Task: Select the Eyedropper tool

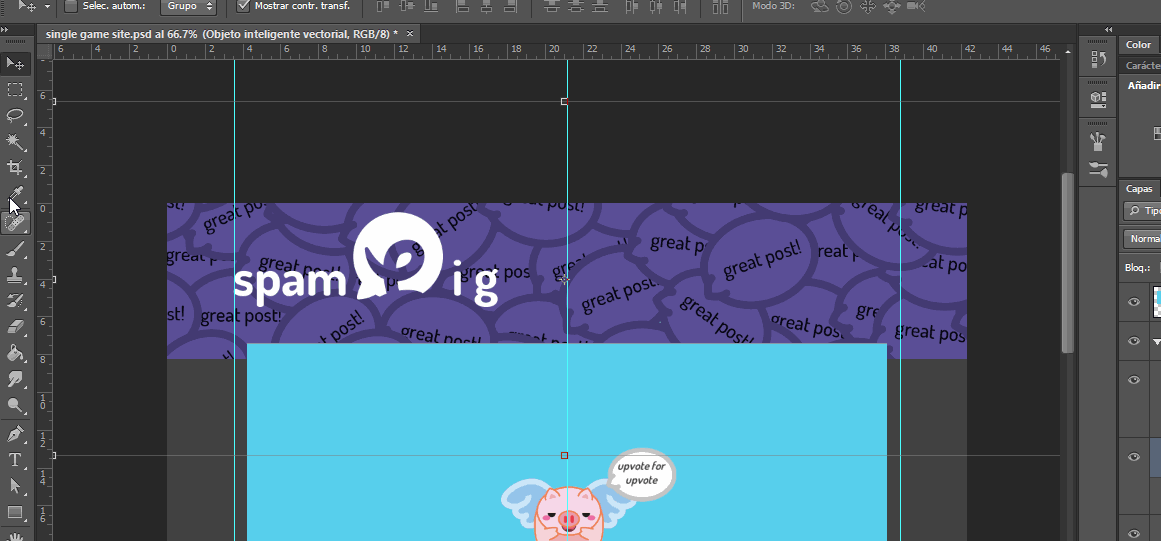Action: tap(15, 194)
